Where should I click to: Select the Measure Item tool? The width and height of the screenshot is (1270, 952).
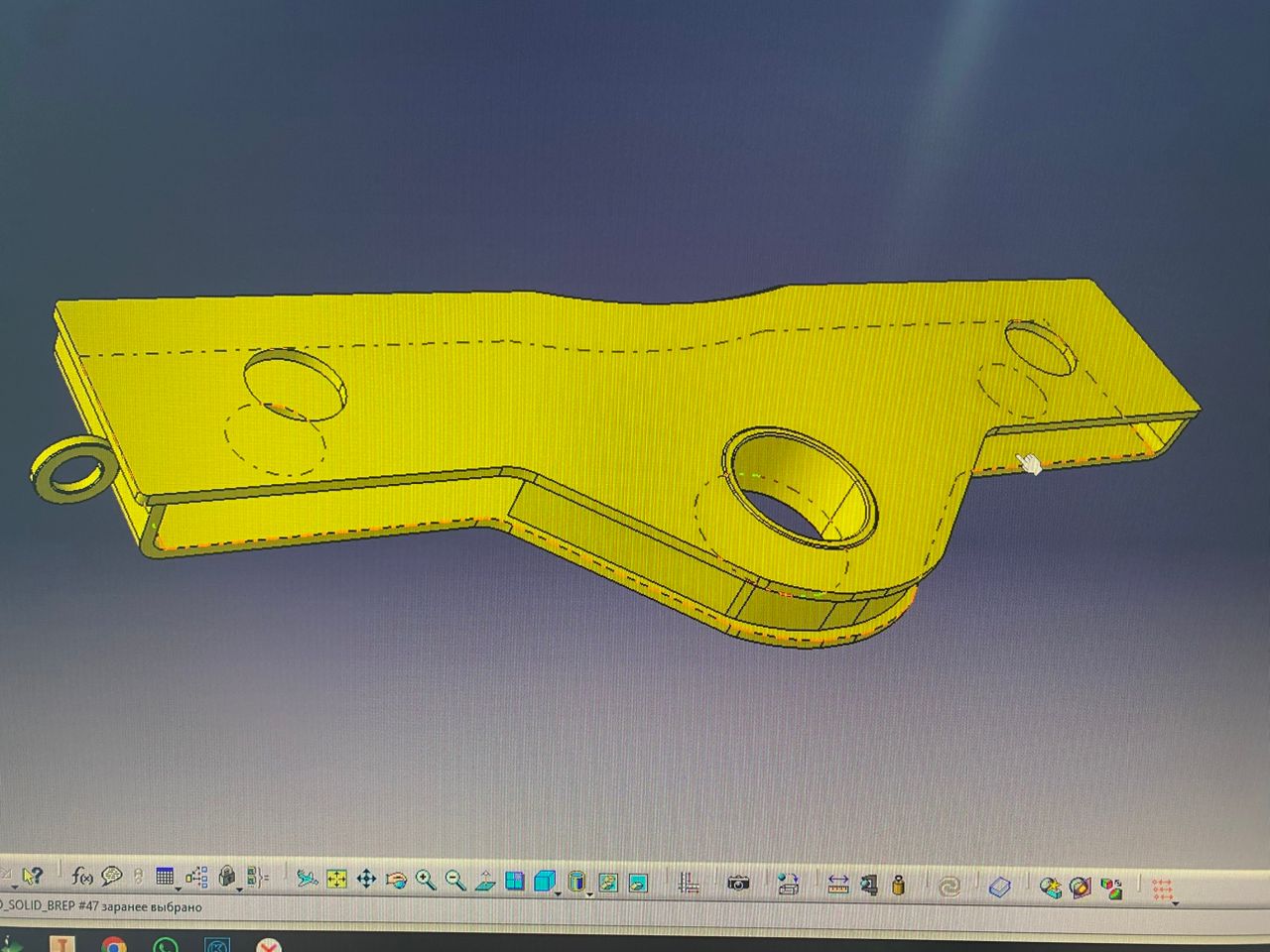pyautogui.click(x=869, y=885)
